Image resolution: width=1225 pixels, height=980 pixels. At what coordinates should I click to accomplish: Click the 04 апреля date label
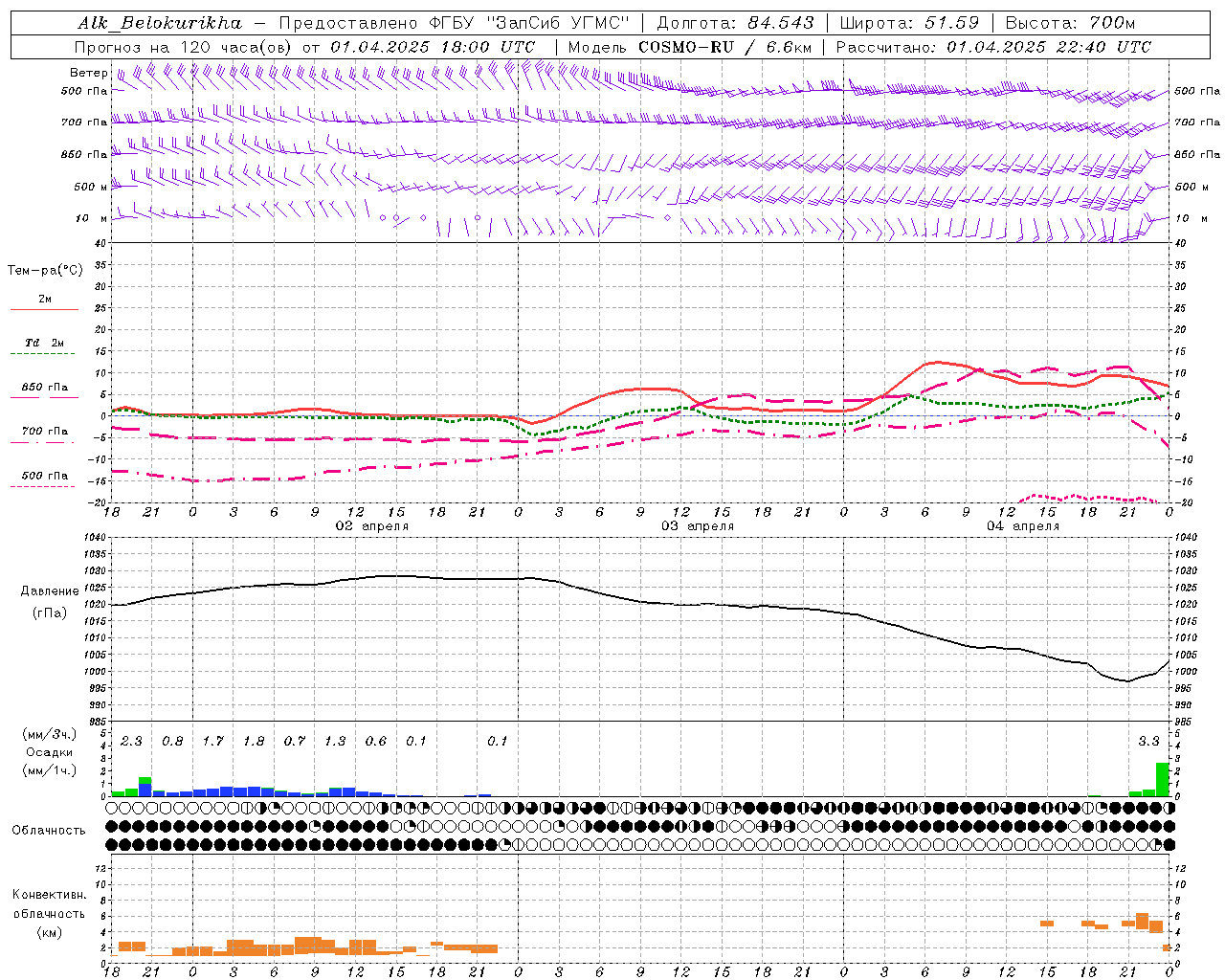point(1023,526)
